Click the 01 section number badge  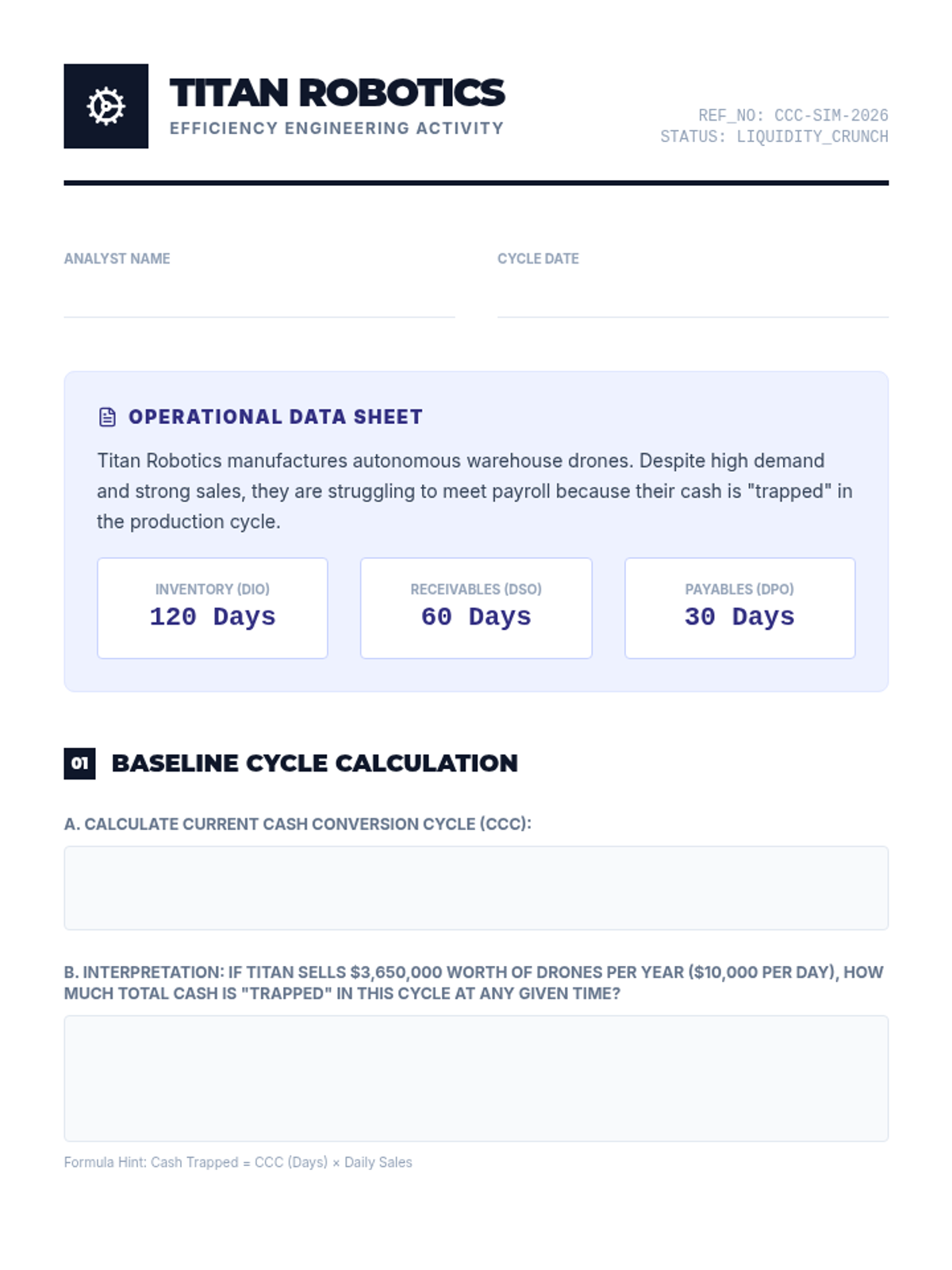79,764
